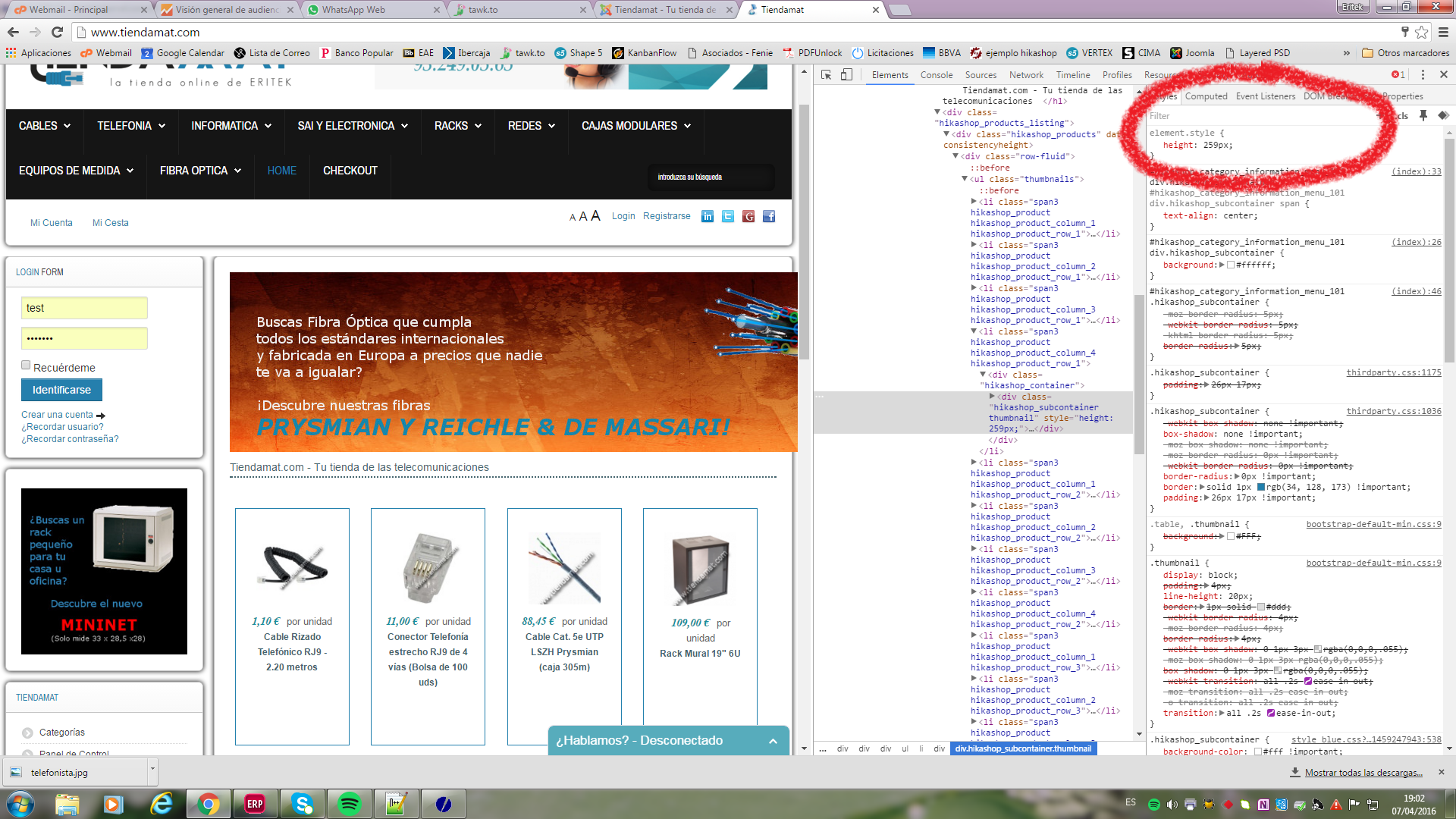This screenshot has height=819, width=1456.
Task: Click the Identificarse login button
Action: point(61,390)
